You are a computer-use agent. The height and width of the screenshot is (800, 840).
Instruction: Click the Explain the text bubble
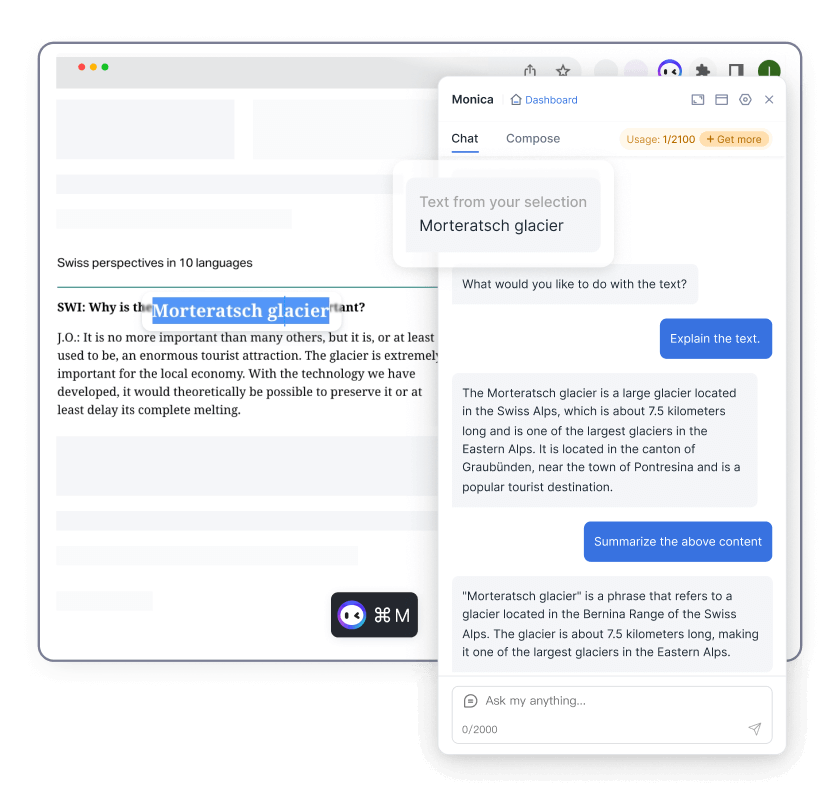(x=716, y=339)
